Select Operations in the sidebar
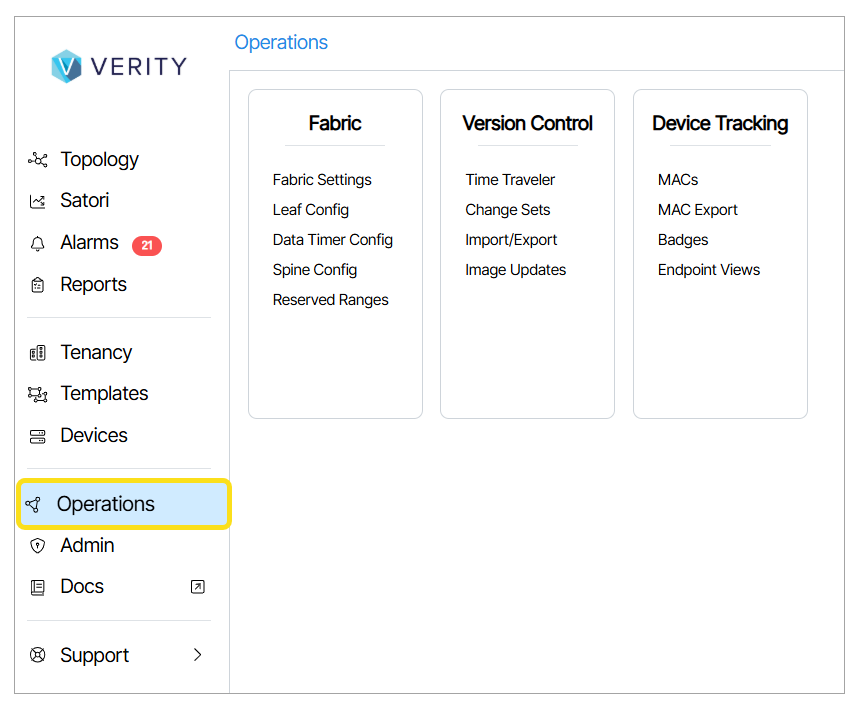860x707 pixels. coord(105,504)
